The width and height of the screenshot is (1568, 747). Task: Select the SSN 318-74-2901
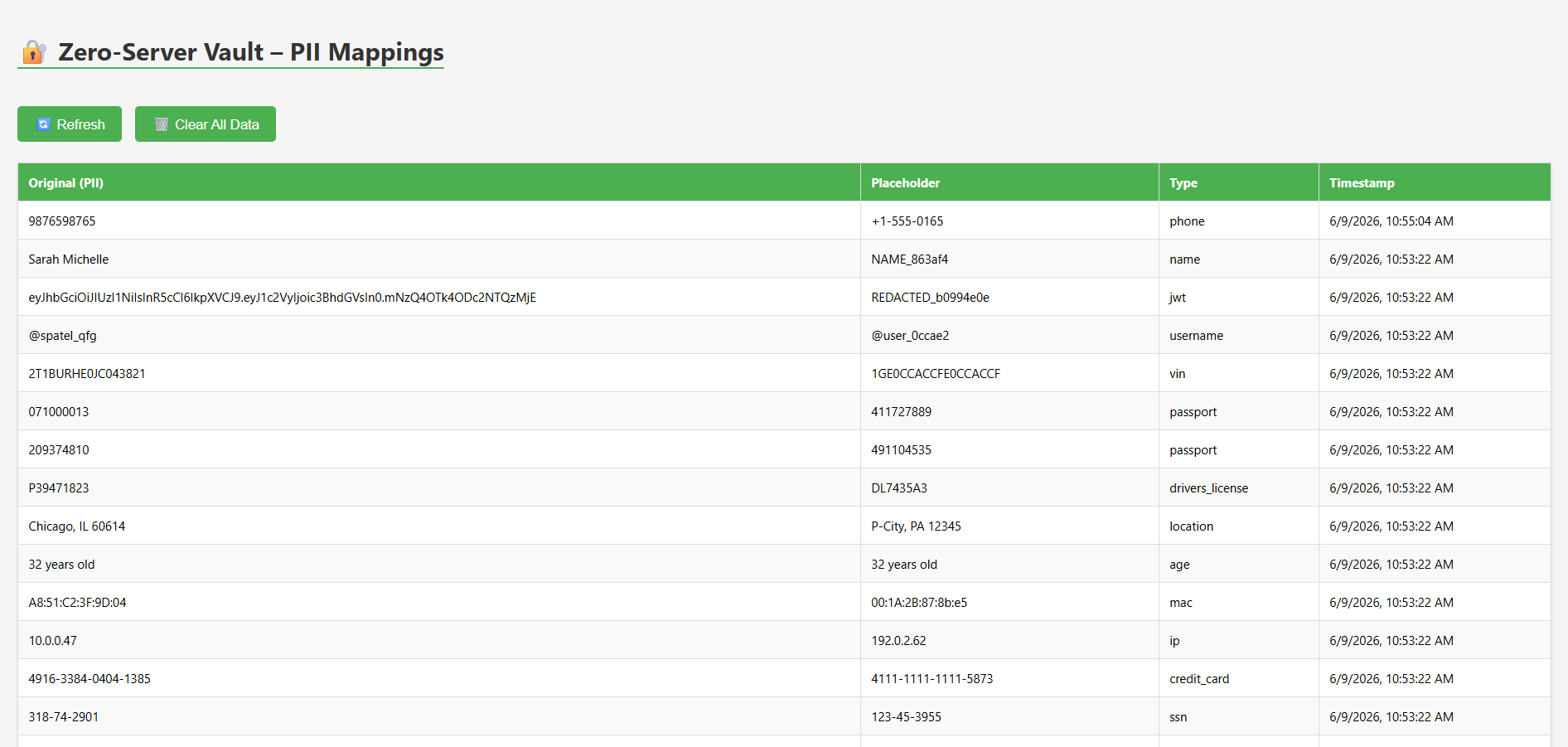click(x=63, y=717)
